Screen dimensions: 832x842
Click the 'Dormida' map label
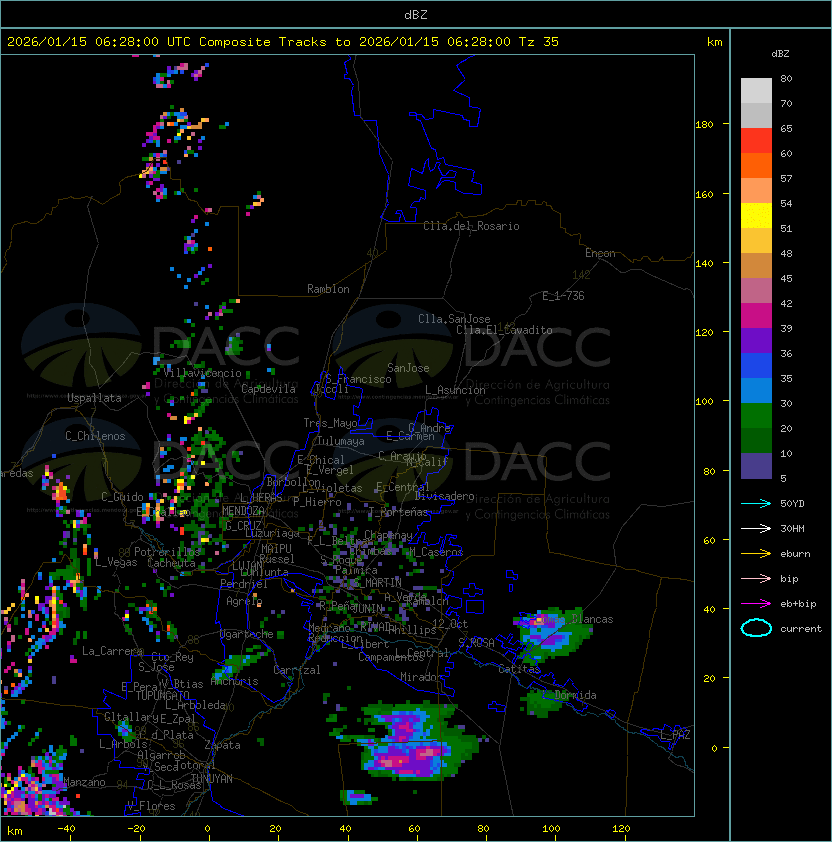(575, 695)
